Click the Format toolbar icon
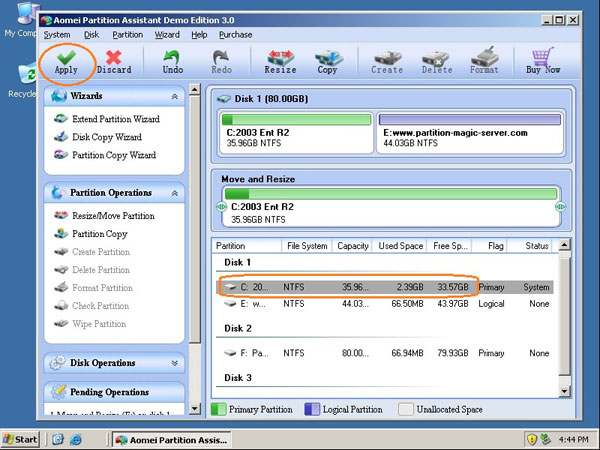Image resolution: width=600 pixels, height=450 pixels. coord(485,56)
